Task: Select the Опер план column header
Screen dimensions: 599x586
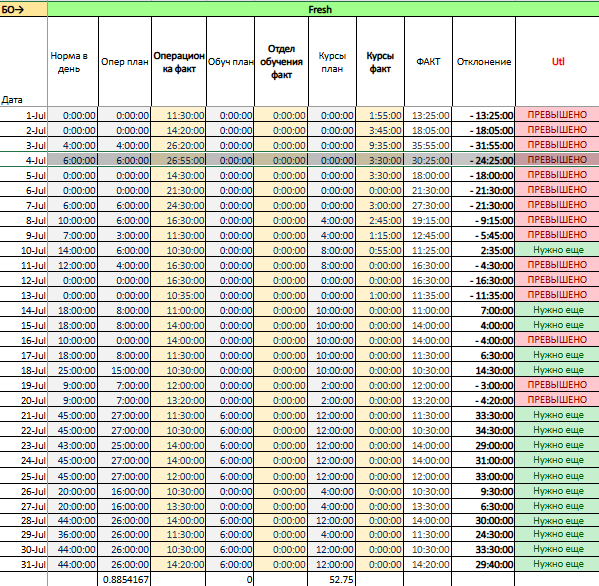Action: (x=125, y=62)
